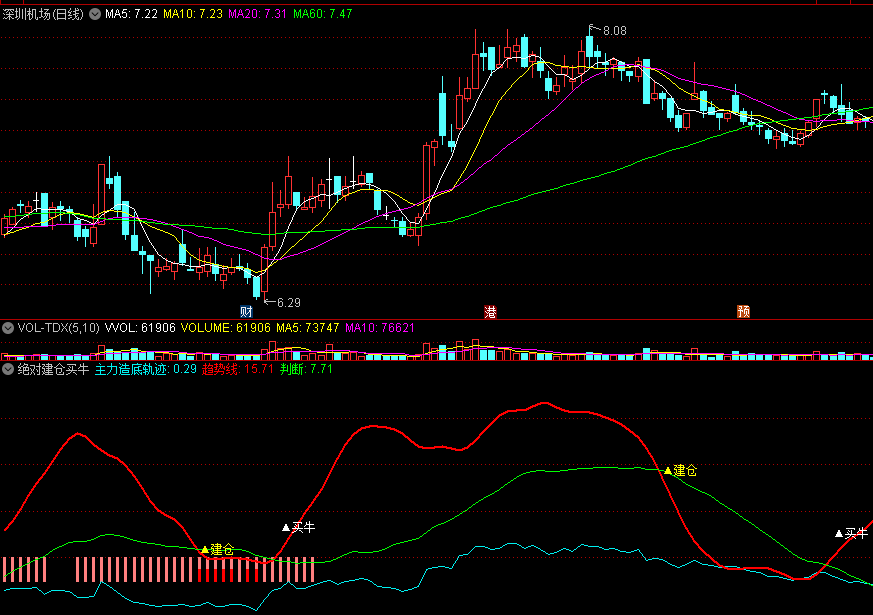The height and width of the screenshot is (615, 873).
Task: Click the 6.29 low price label
Action: tap(288, 303)
